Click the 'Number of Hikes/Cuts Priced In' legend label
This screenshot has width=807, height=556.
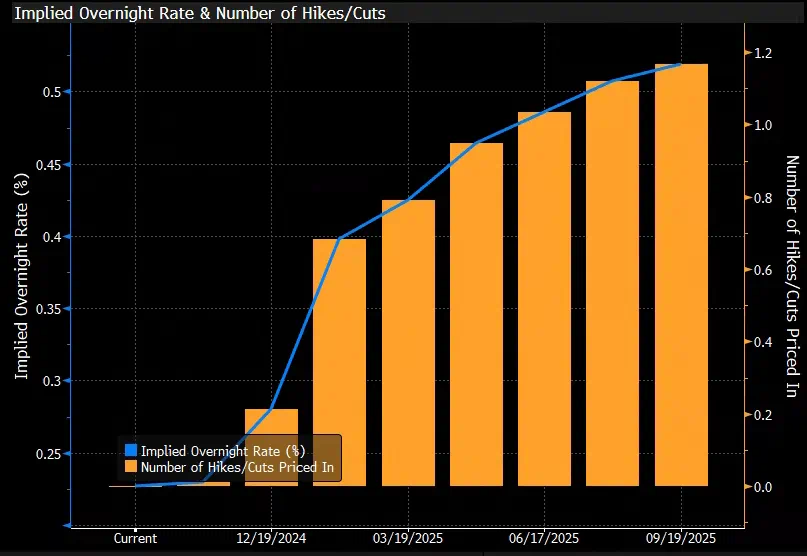pyautogui.click(x=237, y=467)
